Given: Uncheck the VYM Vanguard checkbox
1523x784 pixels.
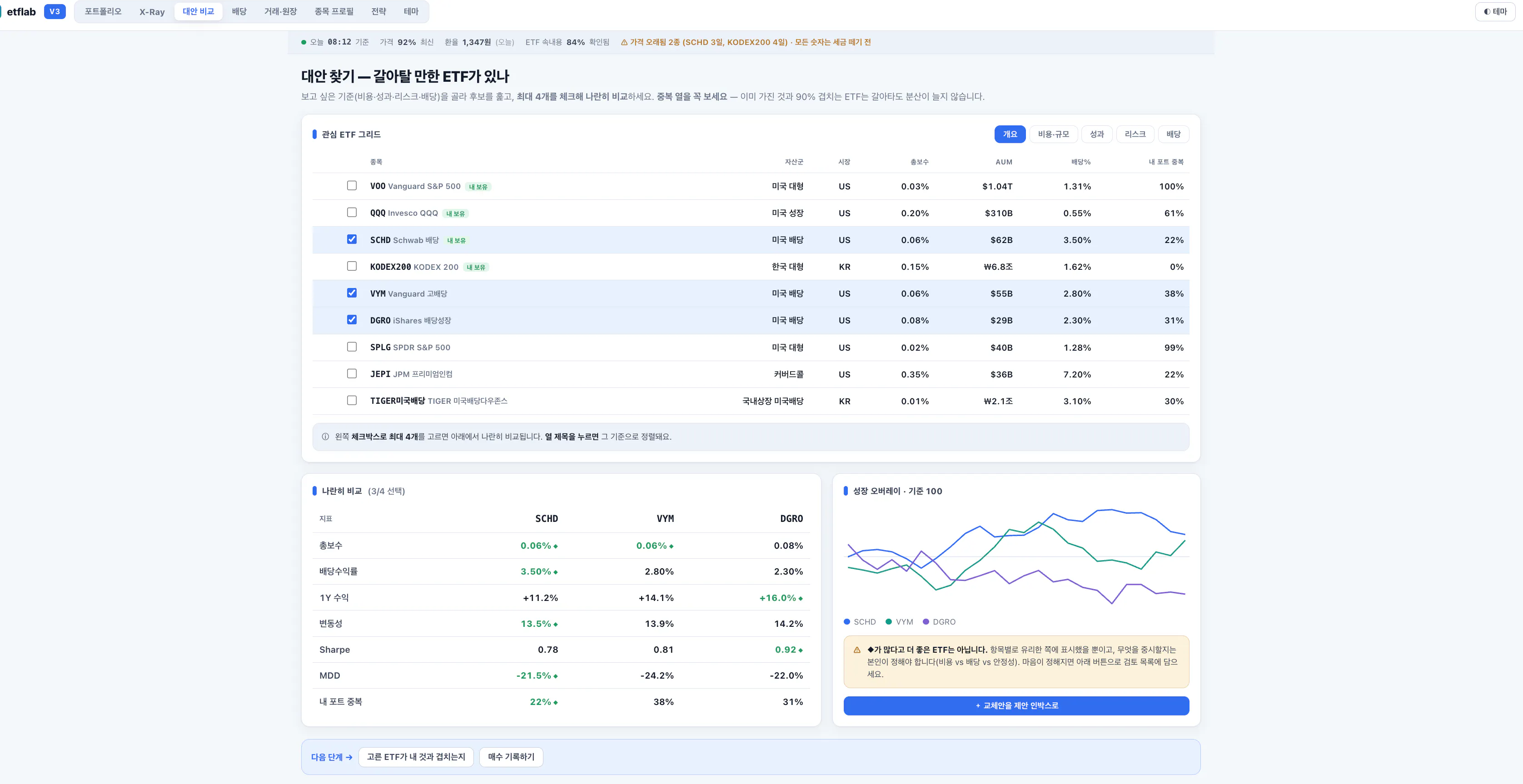Looking at the screenshot, I should point(352,293).
